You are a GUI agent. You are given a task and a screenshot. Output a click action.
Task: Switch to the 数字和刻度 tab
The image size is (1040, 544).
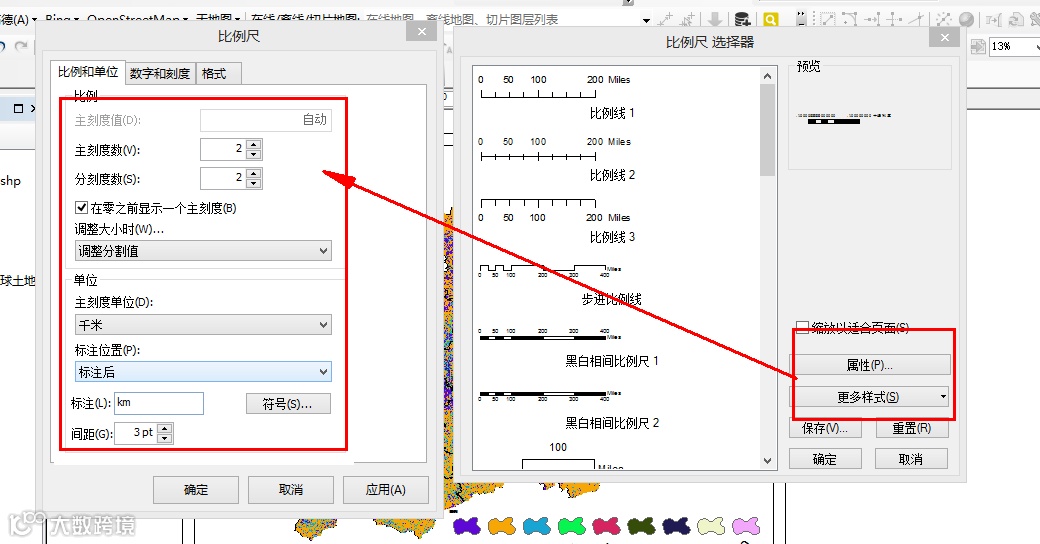coord(160,74)
